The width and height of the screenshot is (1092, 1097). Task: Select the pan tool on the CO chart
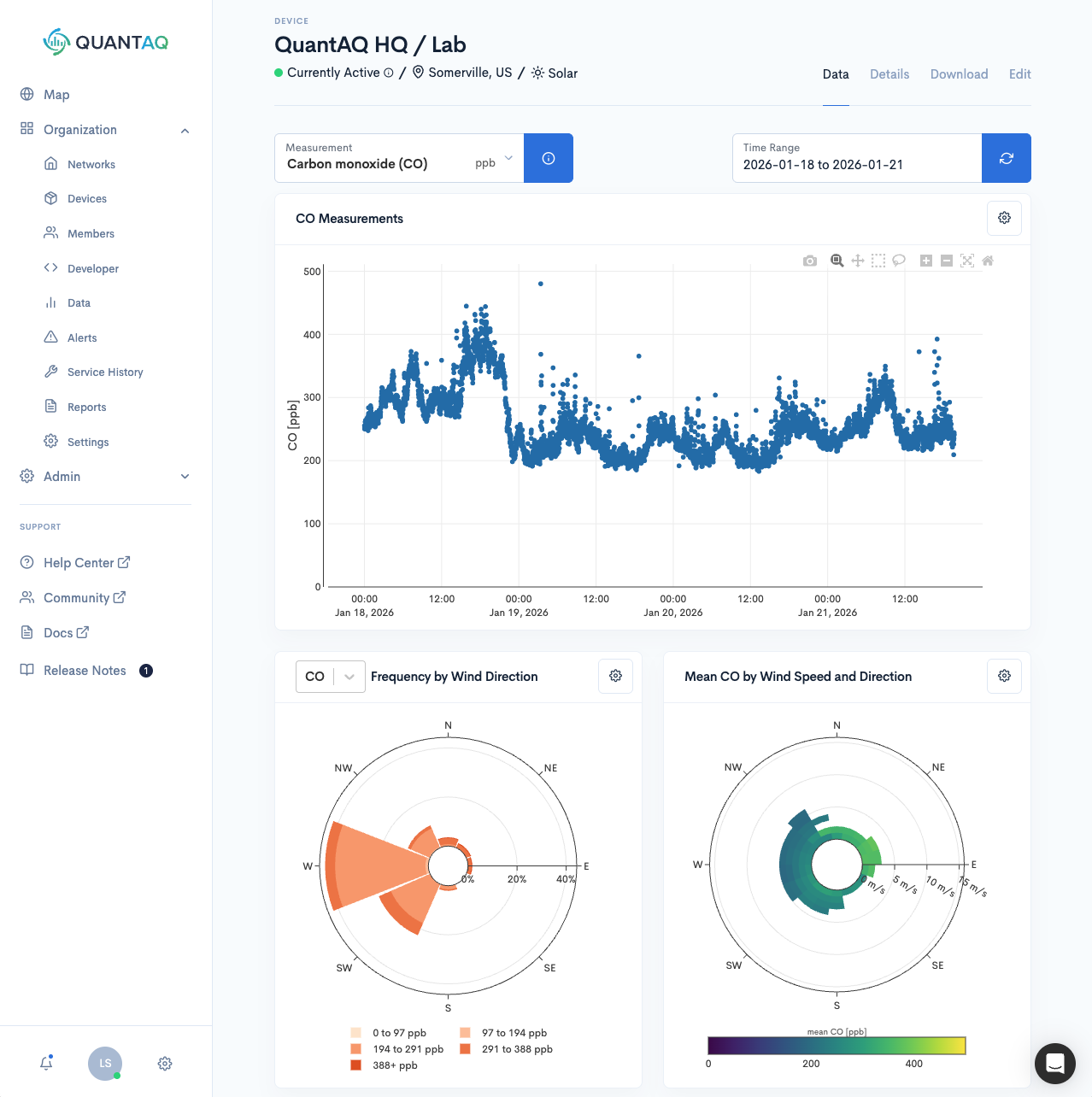click(858, 261)
